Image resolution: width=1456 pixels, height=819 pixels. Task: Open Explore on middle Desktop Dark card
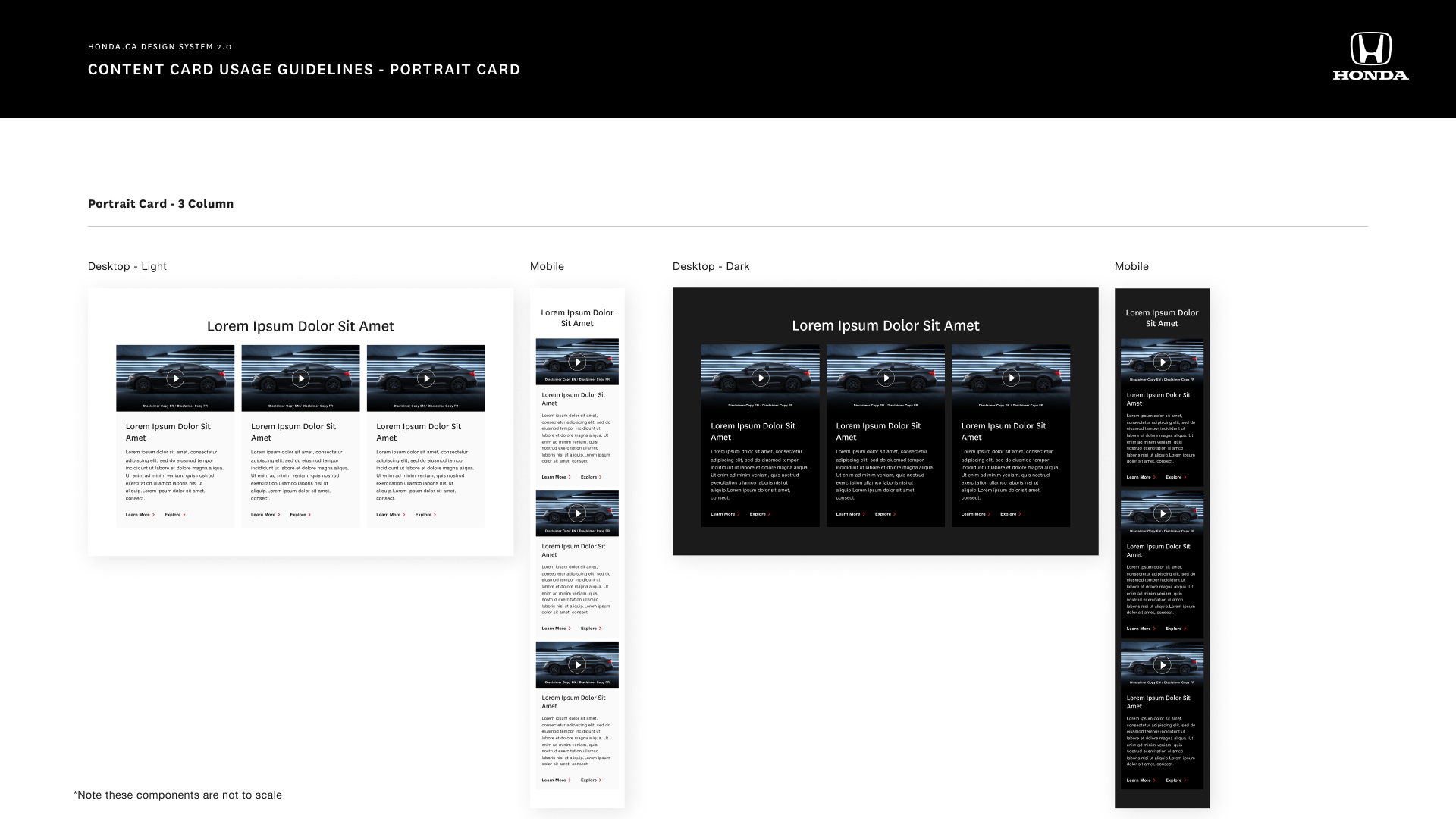tap(885, 514)
